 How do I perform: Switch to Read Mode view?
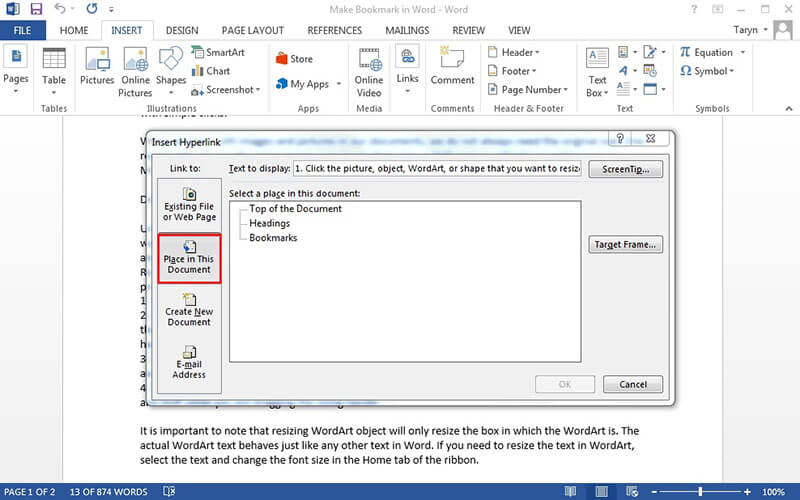pyautogui.click(x=570, y=492)
